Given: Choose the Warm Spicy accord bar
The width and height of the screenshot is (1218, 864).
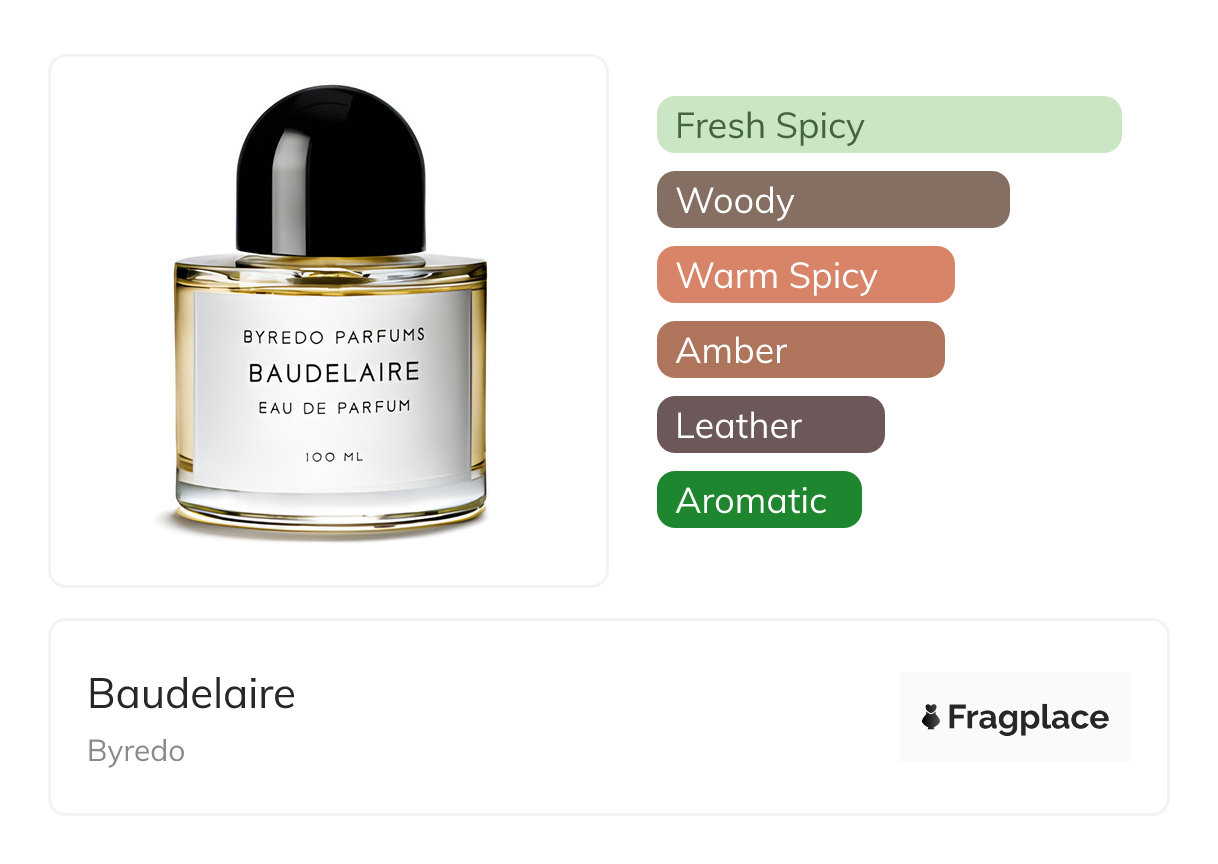Looking at the screenshot, I should pyautogui.click(x=806, y=275).
